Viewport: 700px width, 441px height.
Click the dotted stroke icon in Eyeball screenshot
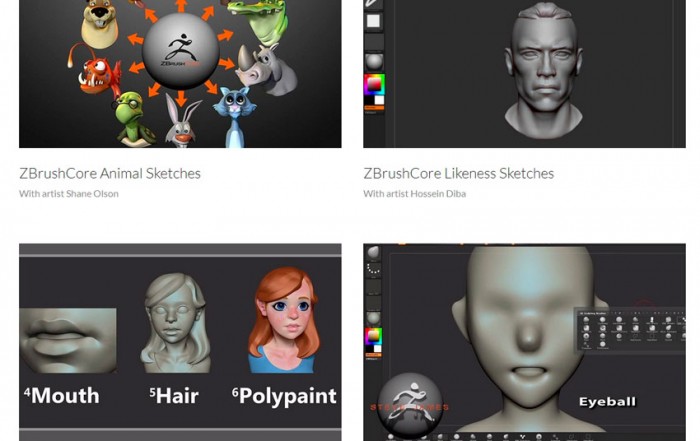[374, 268]
